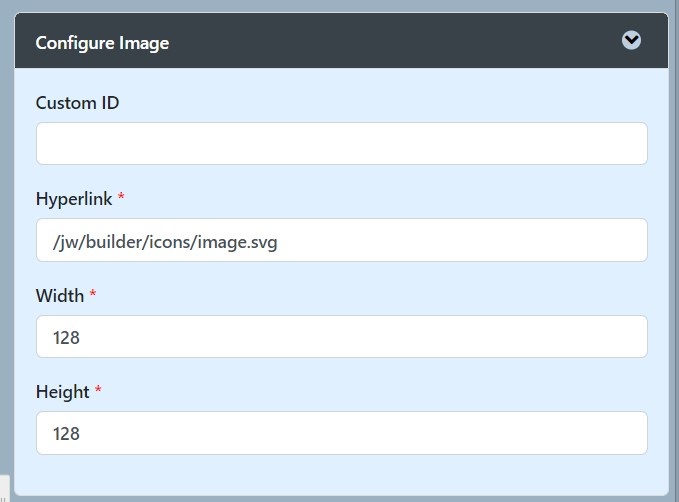The height and width of the screenshot is (502, 679).
Task: Click the Width input field
Action: 342,337
